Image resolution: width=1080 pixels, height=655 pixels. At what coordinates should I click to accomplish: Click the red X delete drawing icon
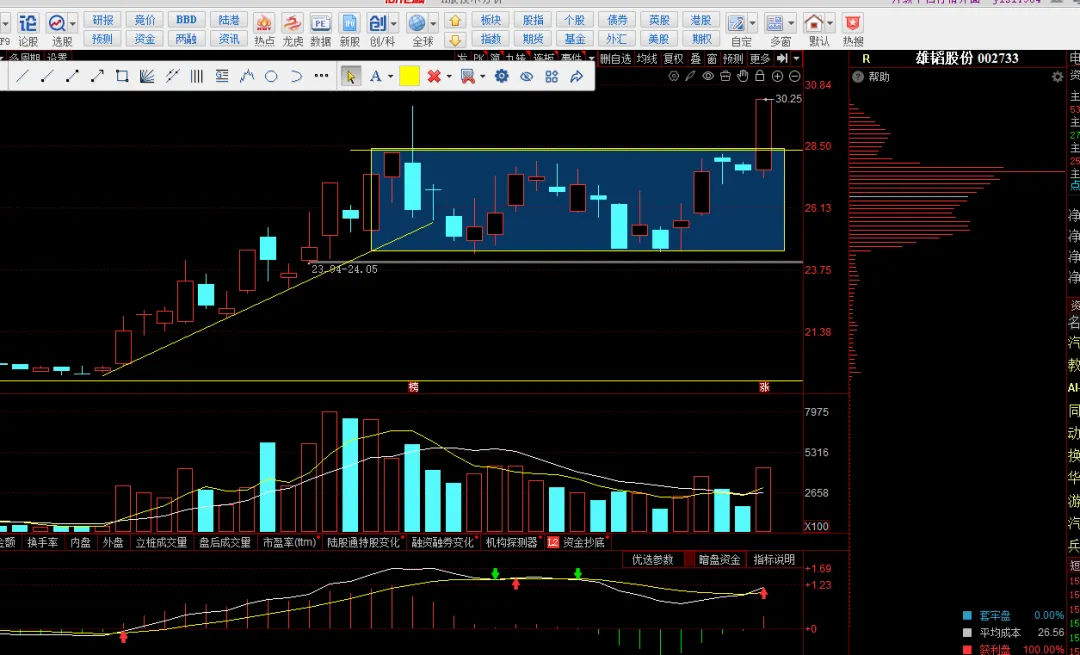click(433, 76)
